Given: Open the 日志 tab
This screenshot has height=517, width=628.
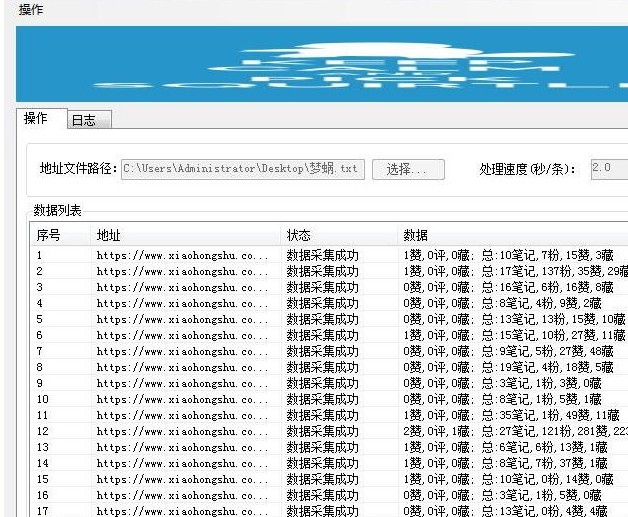Looking at the screenshot, I should [89, 120].
